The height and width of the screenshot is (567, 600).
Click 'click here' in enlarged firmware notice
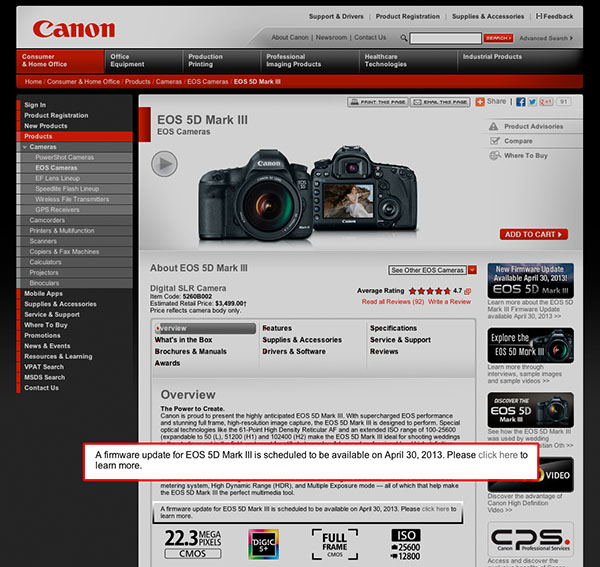pos(498,455)
